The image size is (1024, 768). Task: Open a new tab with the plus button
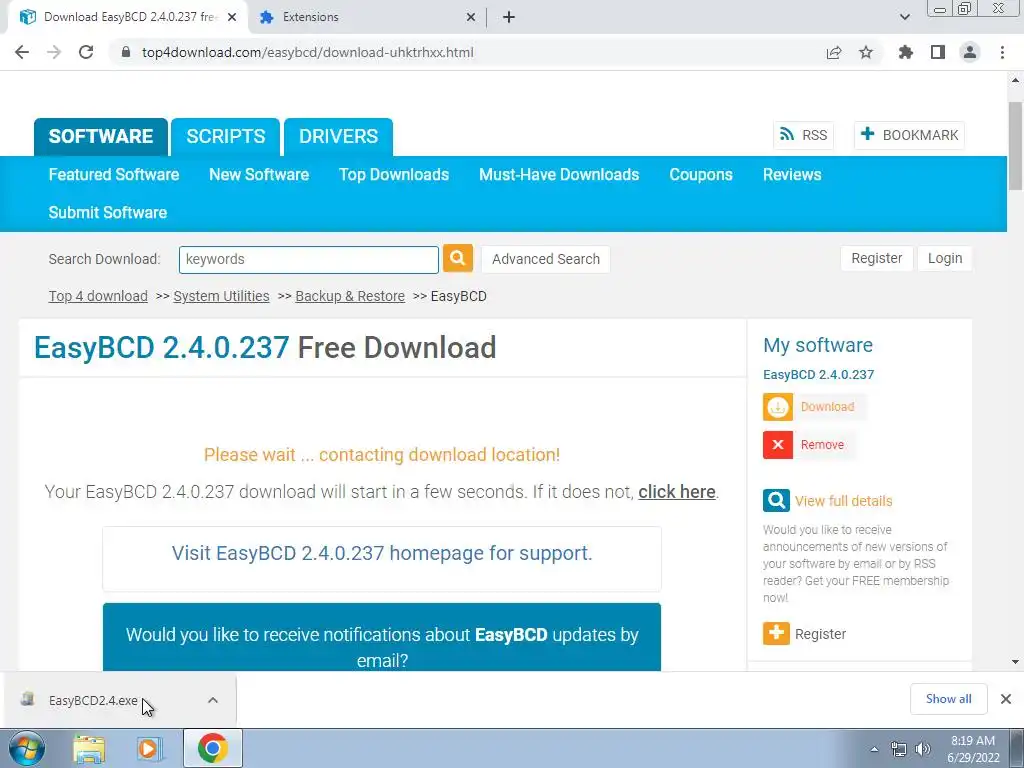click(x=509, y=17)
